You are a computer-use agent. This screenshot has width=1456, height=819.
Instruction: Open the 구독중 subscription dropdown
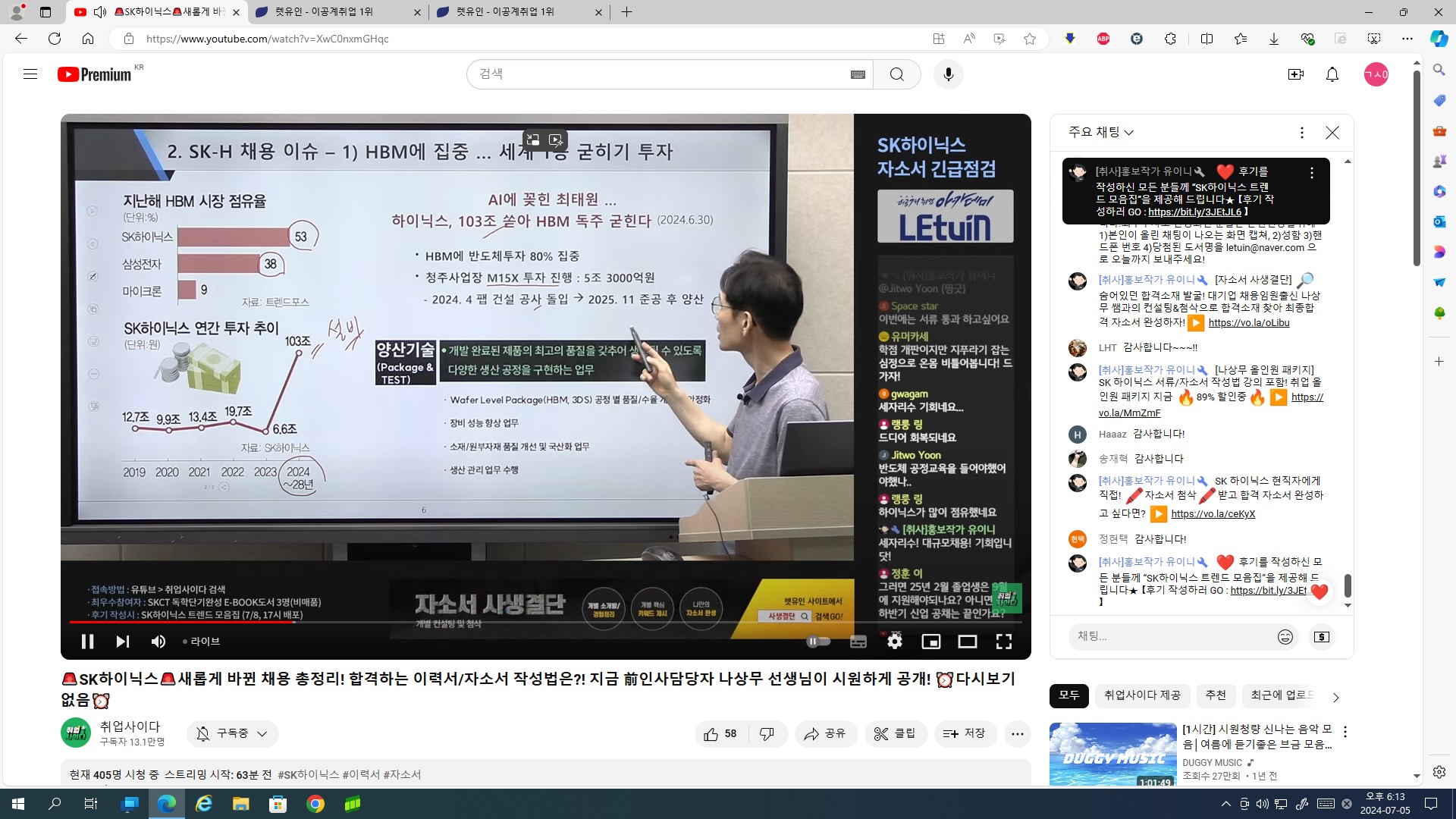click(232, 733)
